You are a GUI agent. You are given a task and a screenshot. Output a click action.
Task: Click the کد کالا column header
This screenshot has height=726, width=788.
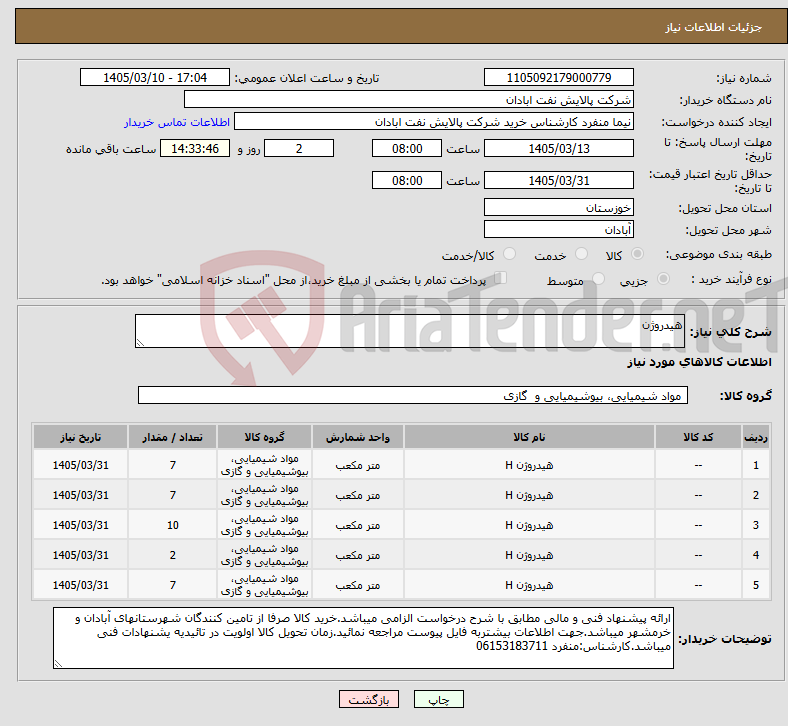[x=698, y=437]
